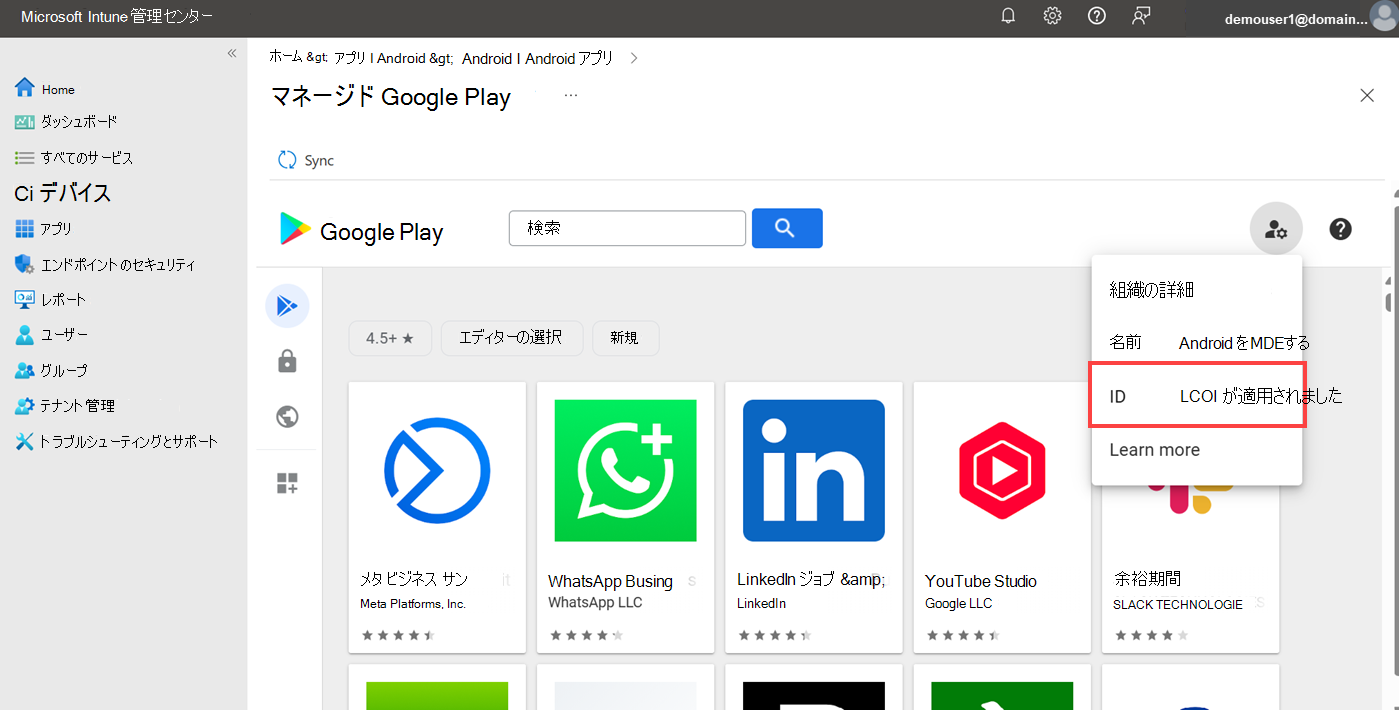Screen dimensions: 1399x710
Task: Open エンドポイントのセキュリティ in the sidebar
Action: pos(118,265)
